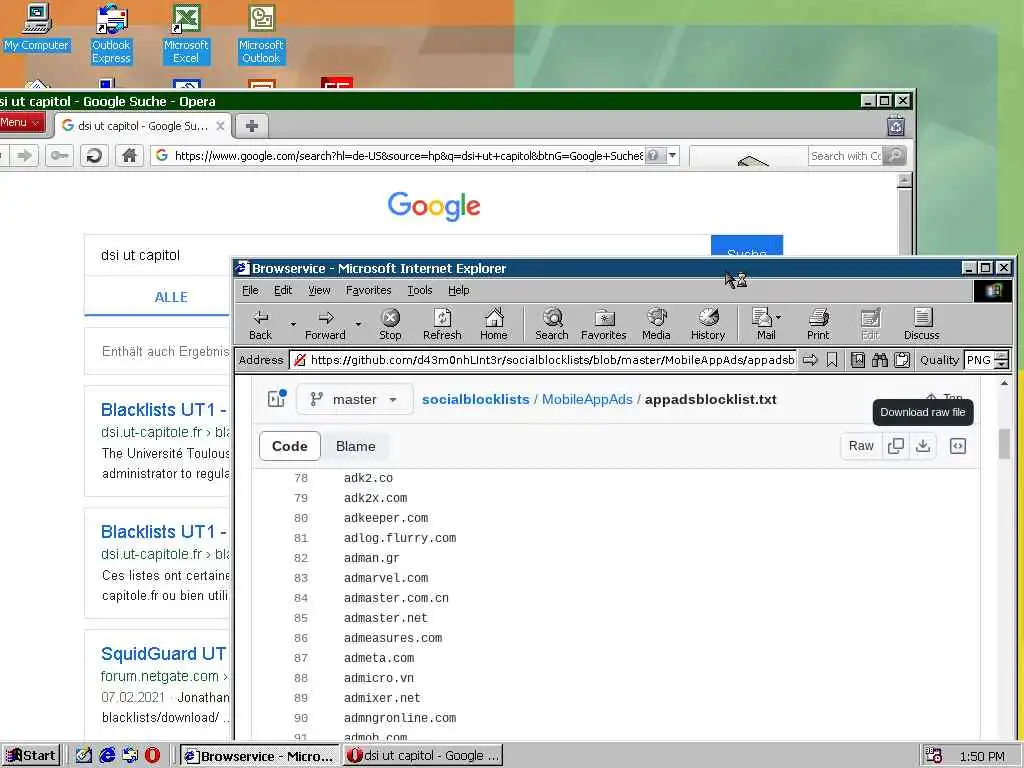Viewport: 1024px width, 768px height.
Task: Open the Search pane in IE
Action: (x=552, y=325)
